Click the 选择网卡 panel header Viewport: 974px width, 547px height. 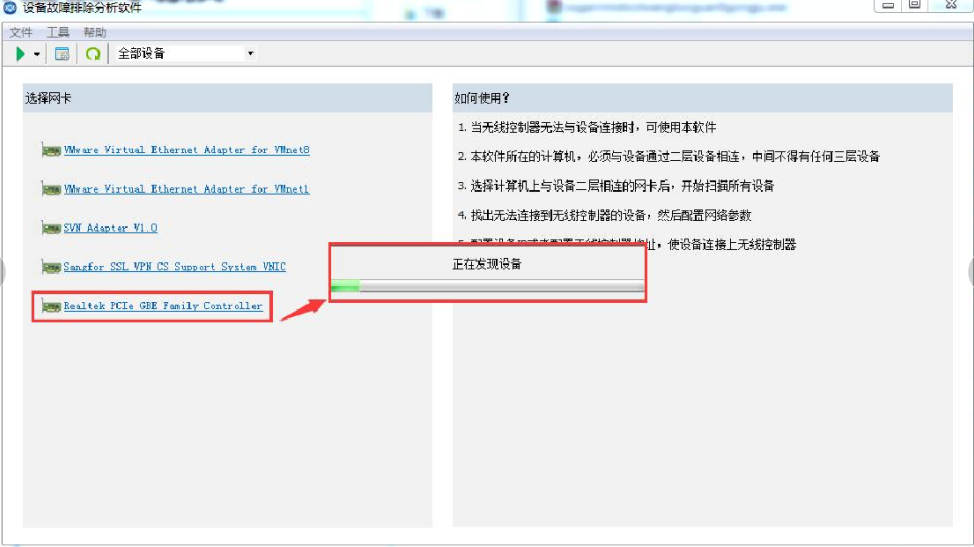point(227,98)
